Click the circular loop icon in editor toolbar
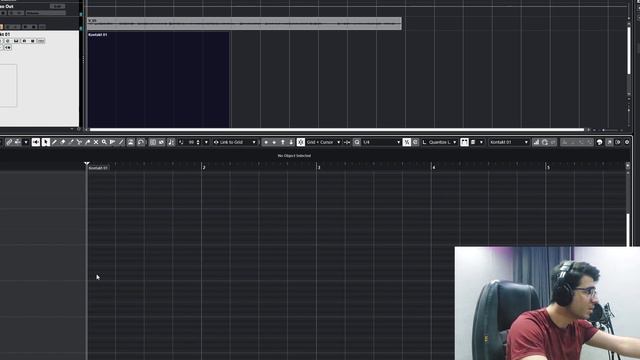Viewport: 640px width, 360px height. click(545, 142)
